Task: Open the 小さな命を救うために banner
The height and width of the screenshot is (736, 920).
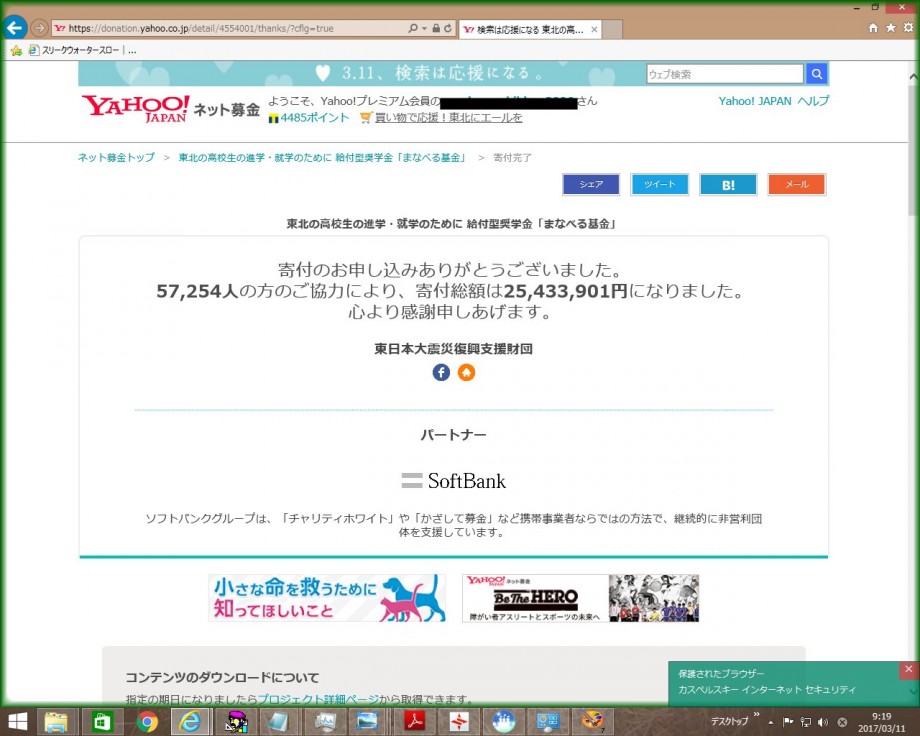Action: click(x=327, y=598)
